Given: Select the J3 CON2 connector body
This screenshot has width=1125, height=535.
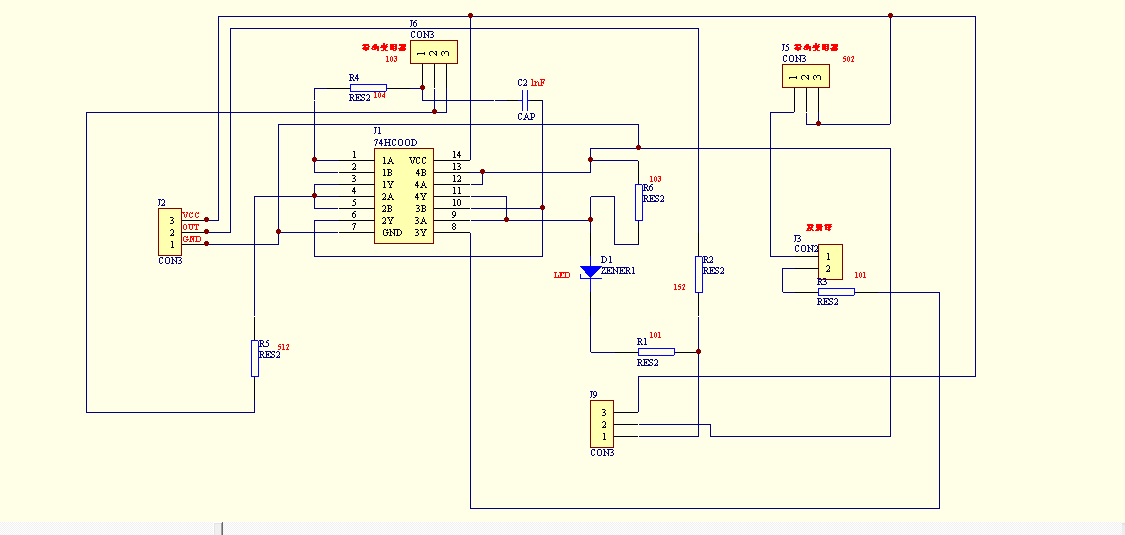Looking at the screenshot, I should point(830,262).
